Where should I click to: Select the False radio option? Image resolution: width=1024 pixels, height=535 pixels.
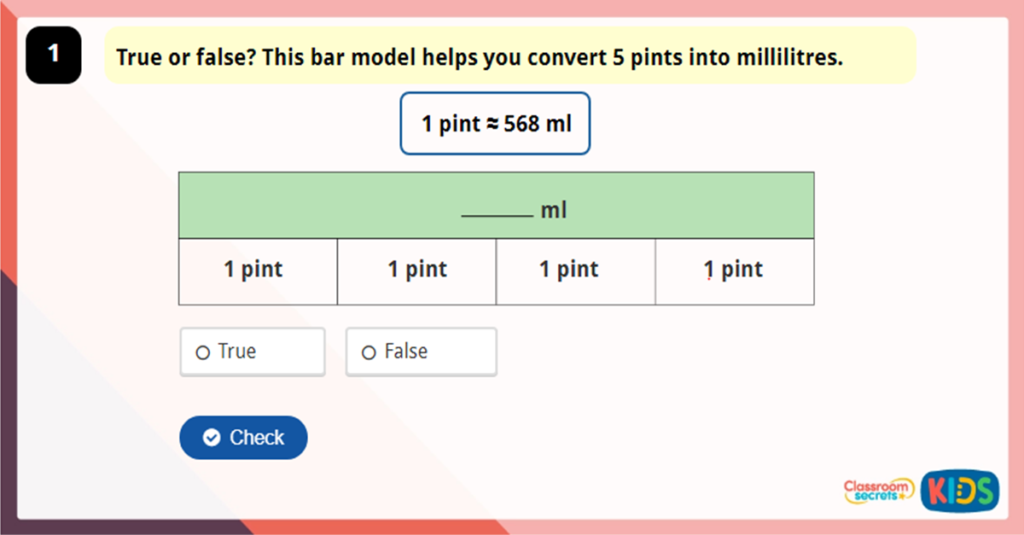(368, 352)
